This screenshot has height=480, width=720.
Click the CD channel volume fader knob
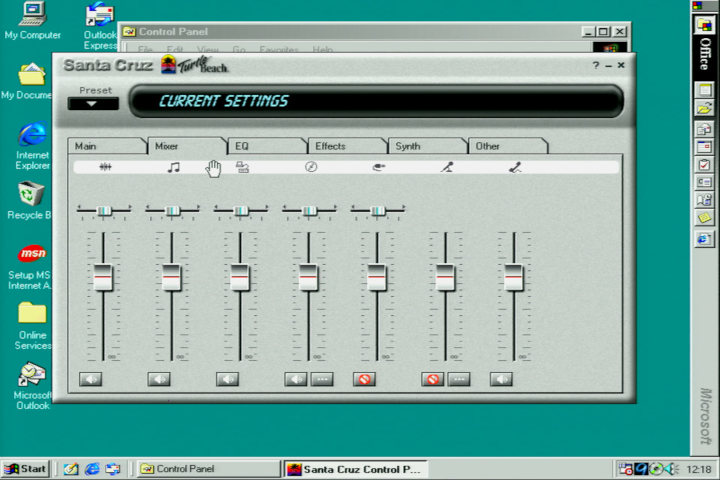click(x=308, y=277)
